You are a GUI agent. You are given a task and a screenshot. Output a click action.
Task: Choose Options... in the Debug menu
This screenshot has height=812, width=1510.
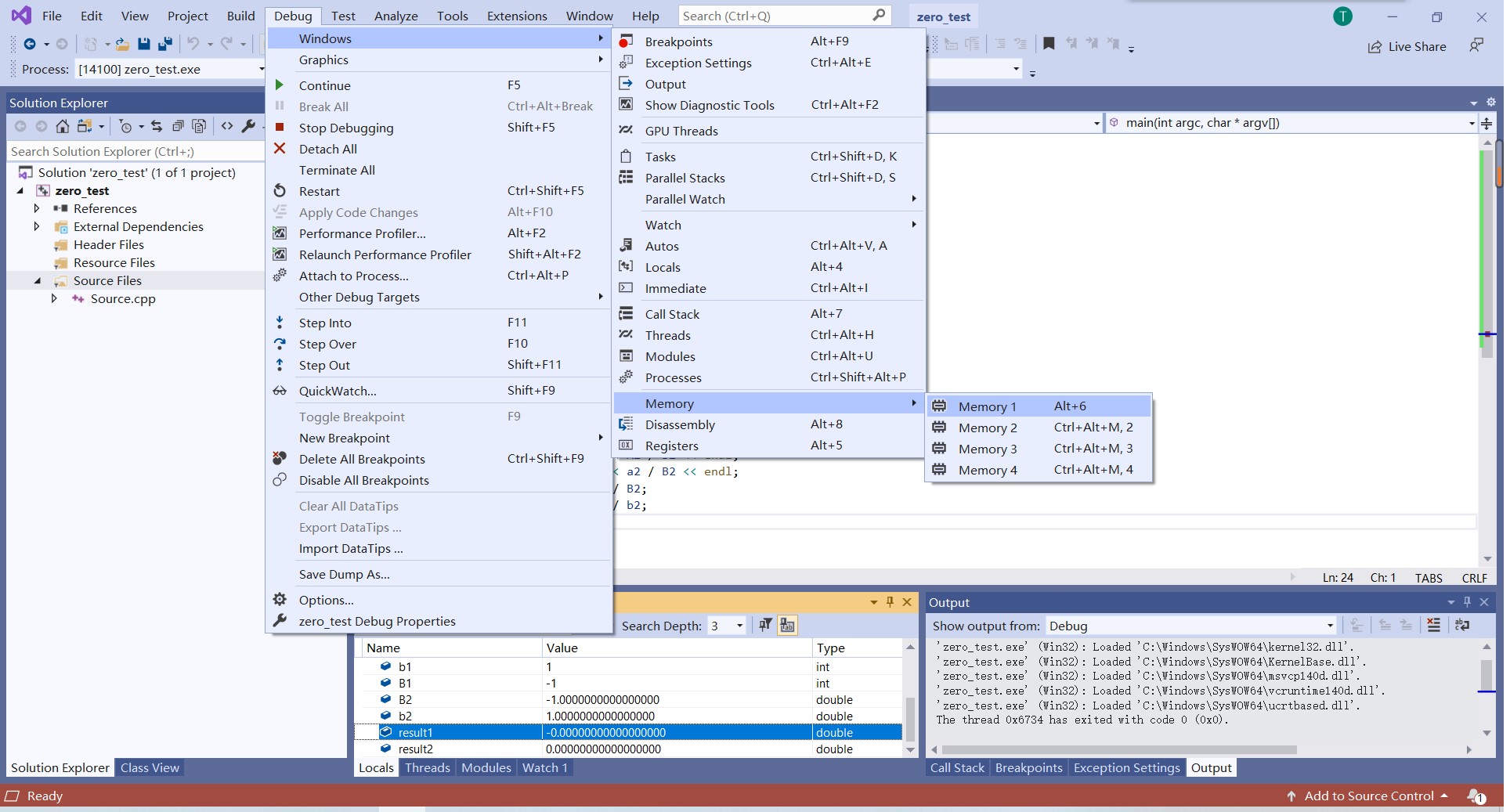(x=439, y=600)
